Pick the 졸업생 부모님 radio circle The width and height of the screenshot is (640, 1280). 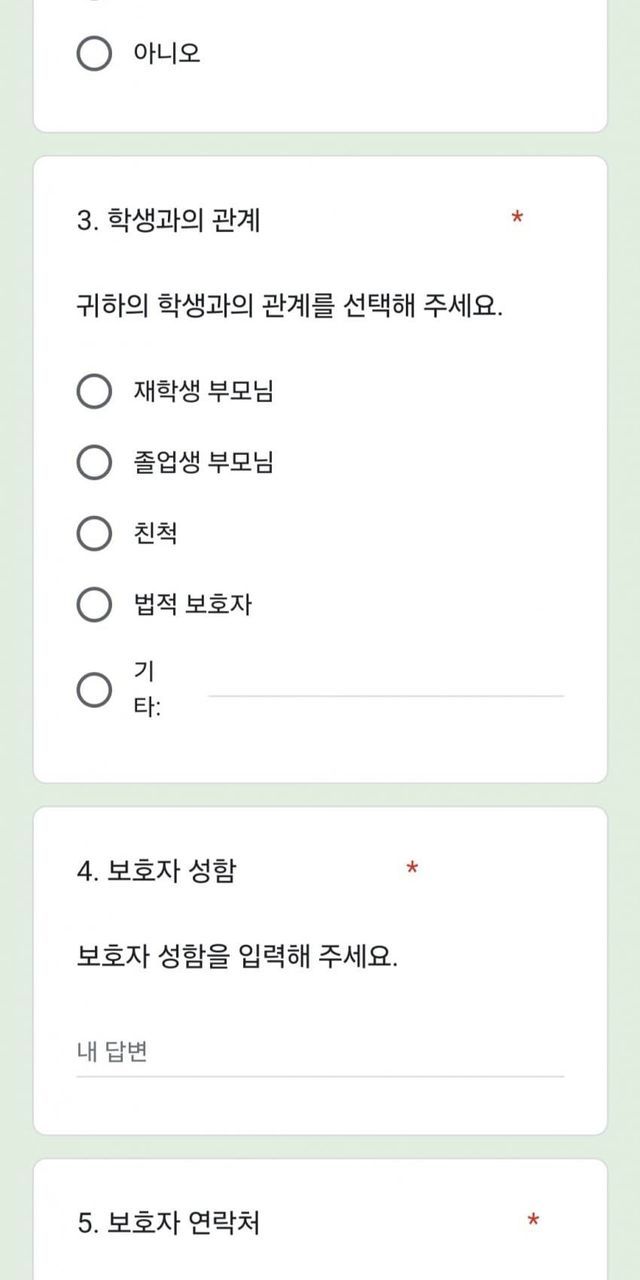(94, 462)
